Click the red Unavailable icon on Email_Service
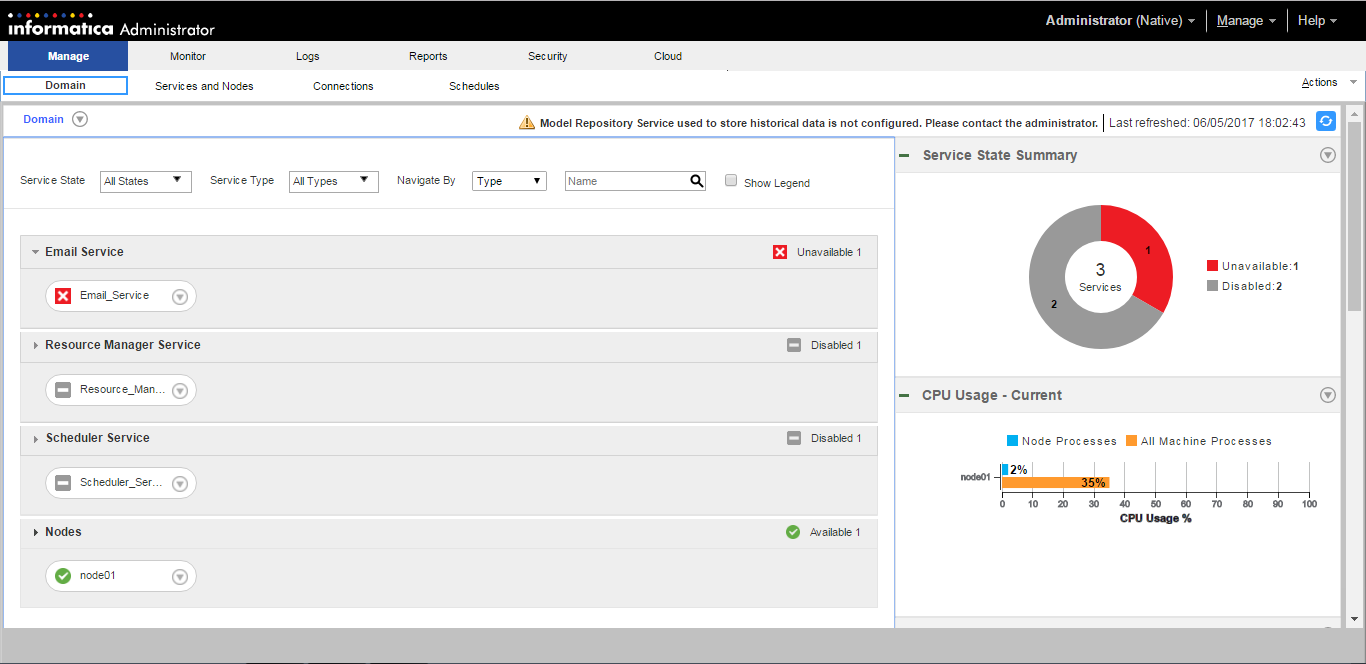 [x=63, y=296]
